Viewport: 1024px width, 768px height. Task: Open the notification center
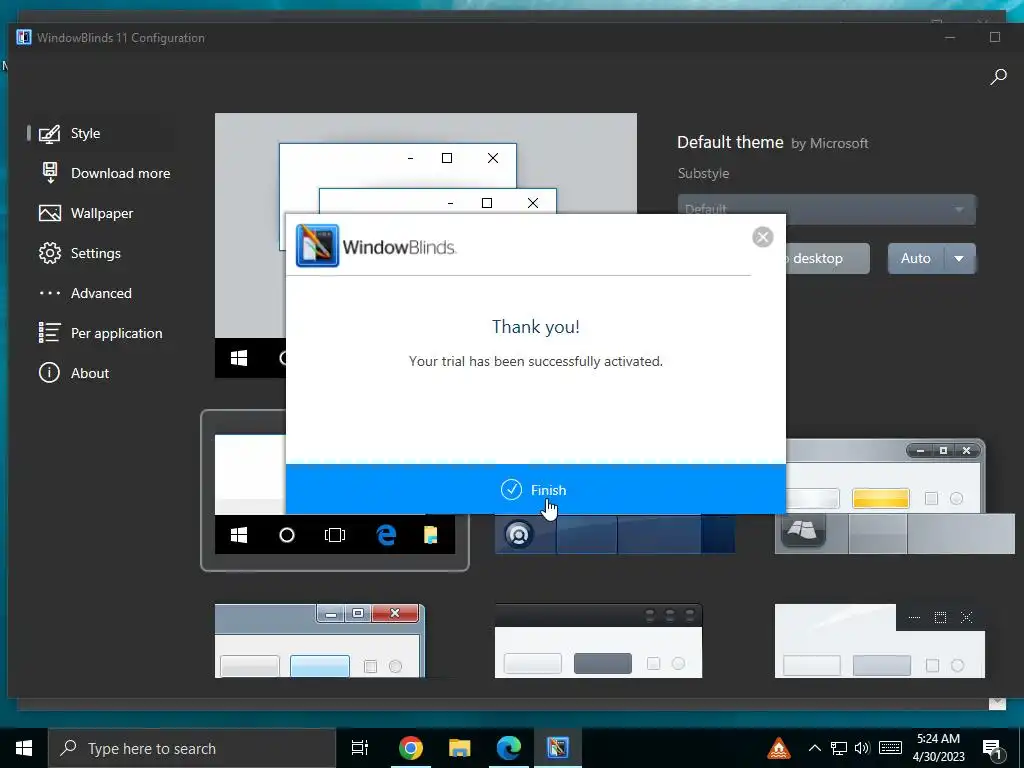click(x=992, y=748)
